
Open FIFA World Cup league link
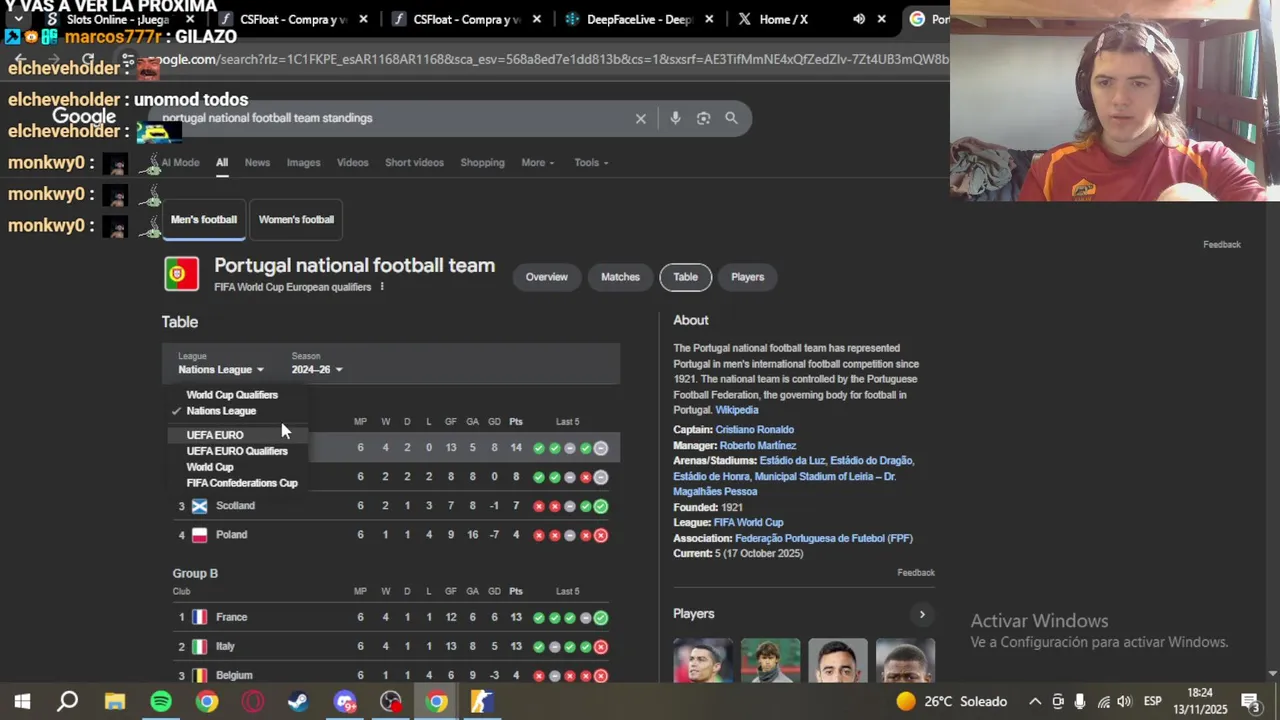[x=748, y=523]
